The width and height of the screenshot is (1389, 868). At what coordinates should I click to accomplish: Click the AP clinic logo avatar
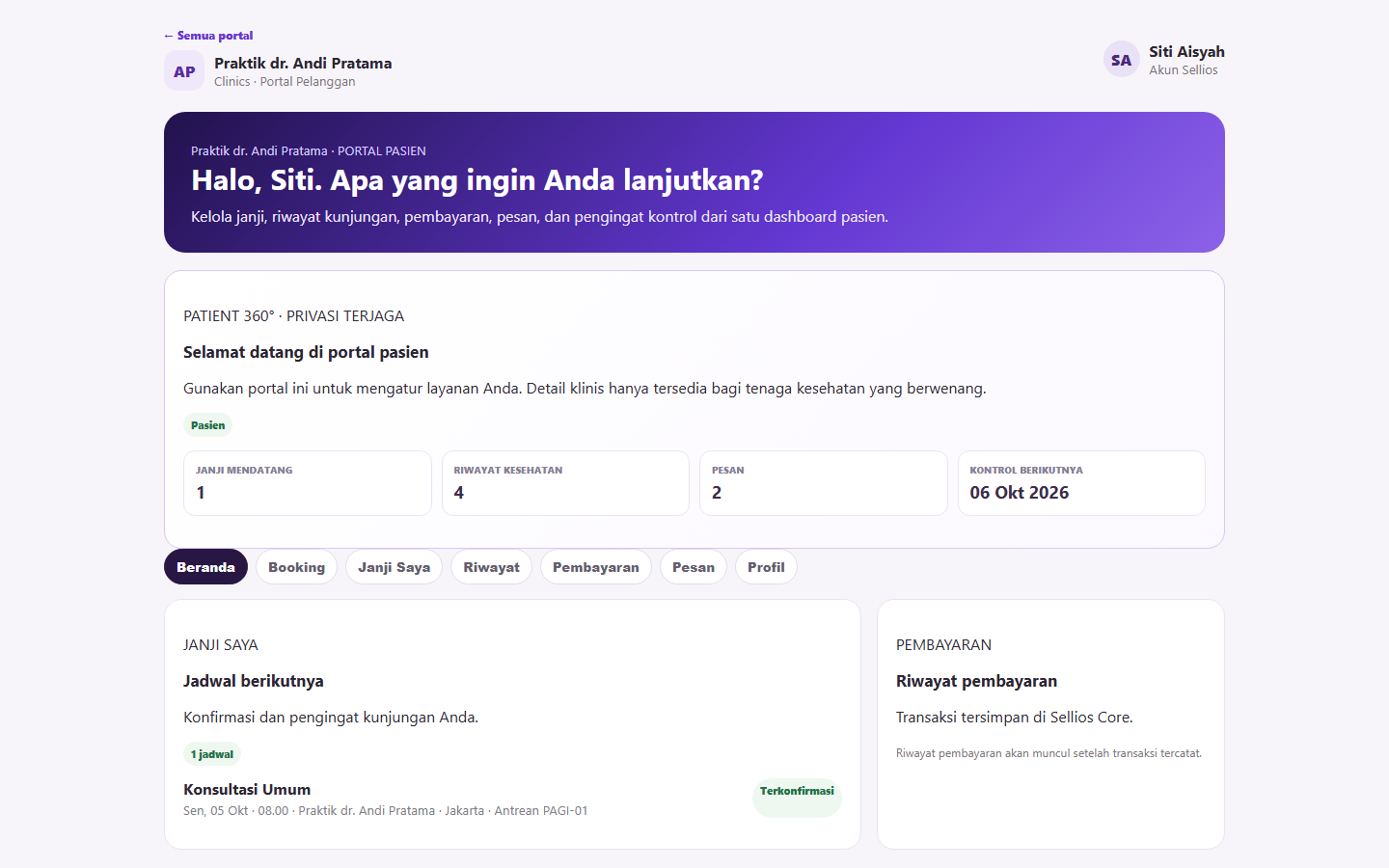point(184,71)
